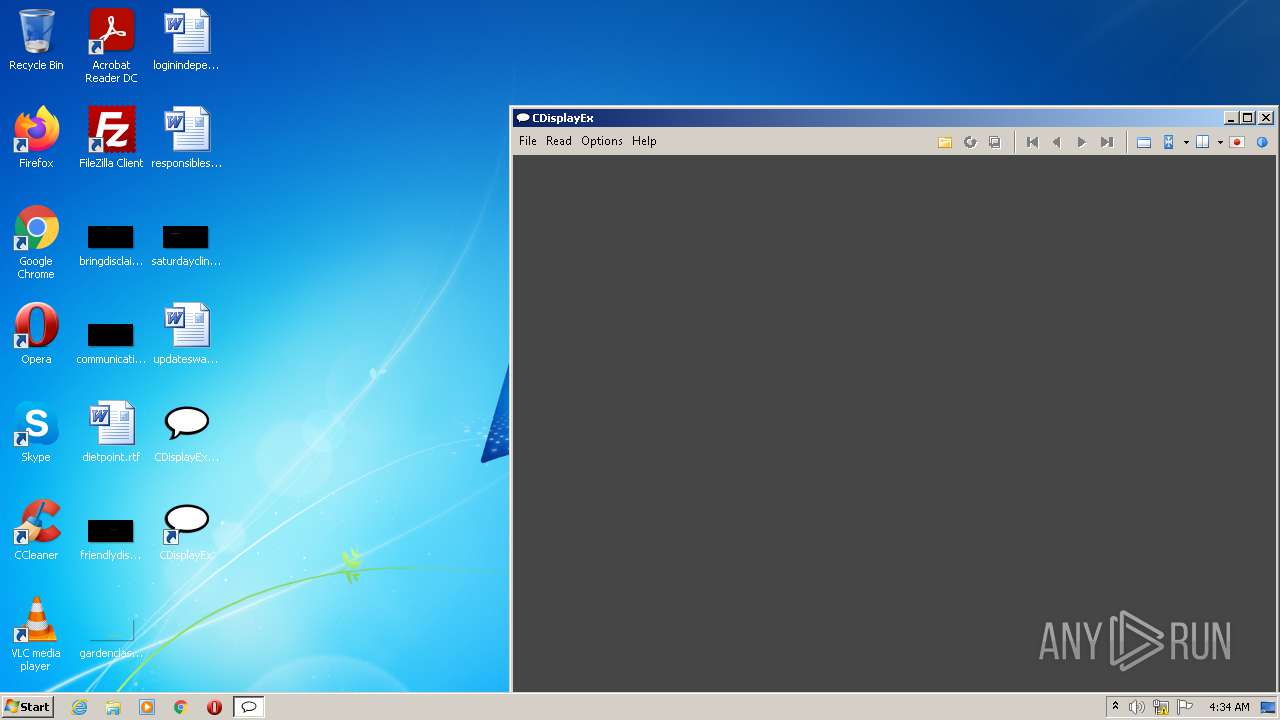
Task: Click the CDisplayEx title bar icon
Action: click(522, 118)
